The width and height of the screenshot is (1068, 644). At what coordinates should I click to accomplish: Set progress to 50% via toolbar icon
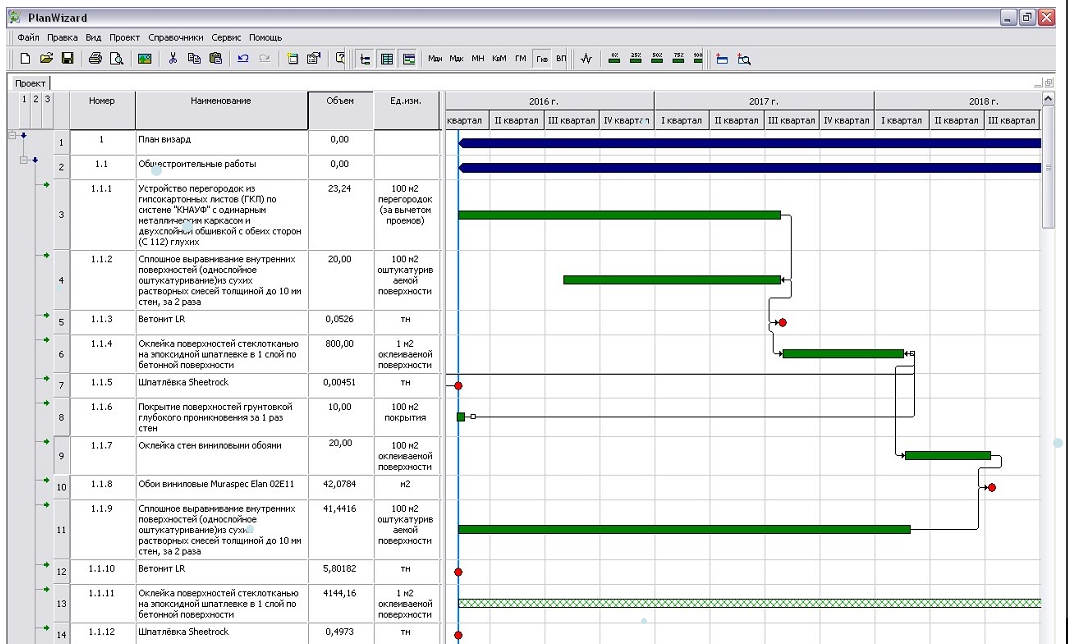657,59
